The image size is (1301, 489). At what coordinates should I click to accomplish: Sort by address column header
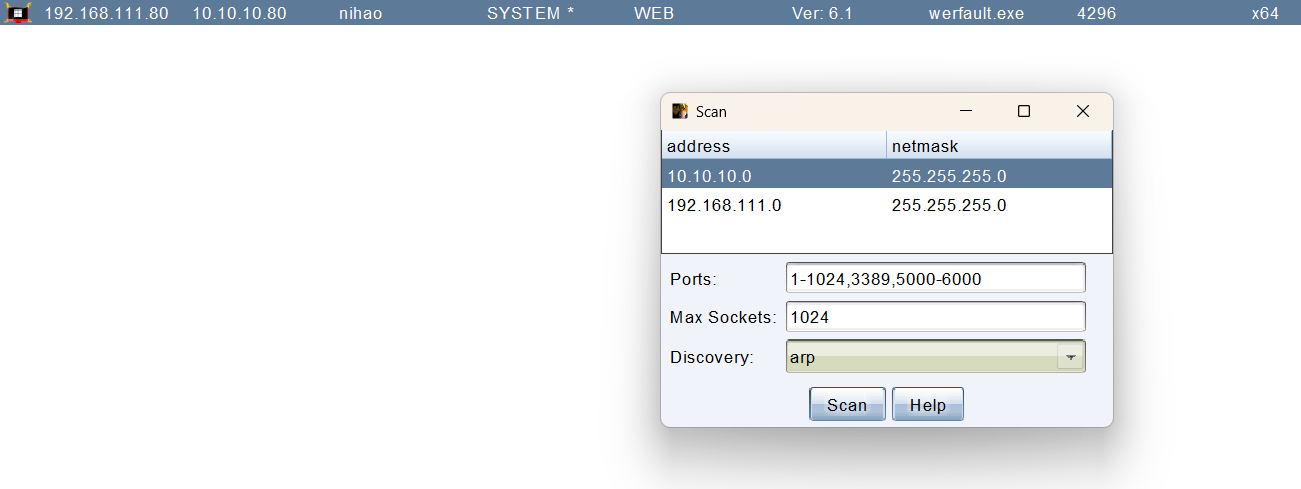(773, 146)
